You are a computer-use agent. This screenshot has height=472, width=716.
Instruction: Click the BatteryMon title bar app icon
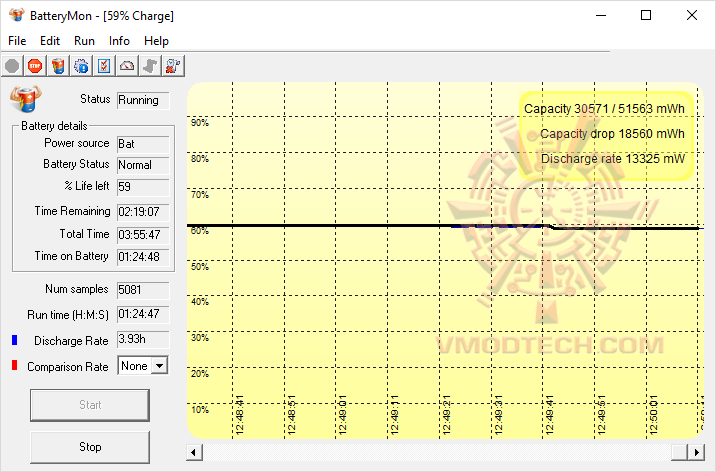pyautogui.click(x=17, y=15)
